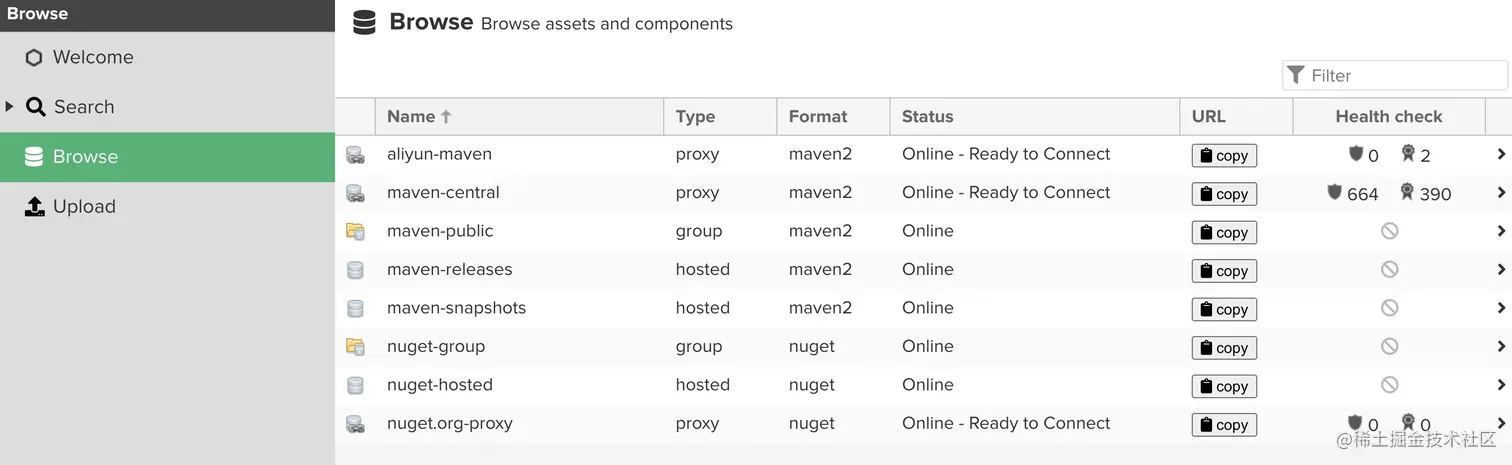Copy the aliyun-maven repository URL
The width and height of the screenshot is (1512, 465).
[1224, 155]
